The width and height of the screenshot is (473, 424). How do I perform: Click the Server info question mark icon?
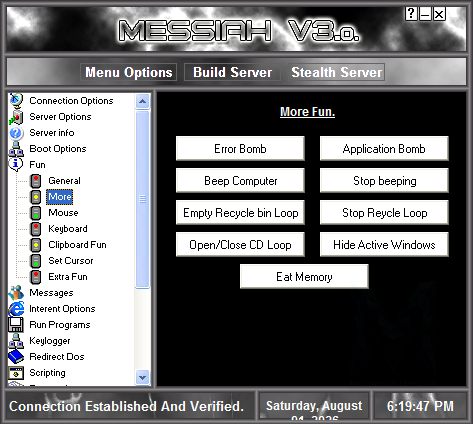(16, 133)
